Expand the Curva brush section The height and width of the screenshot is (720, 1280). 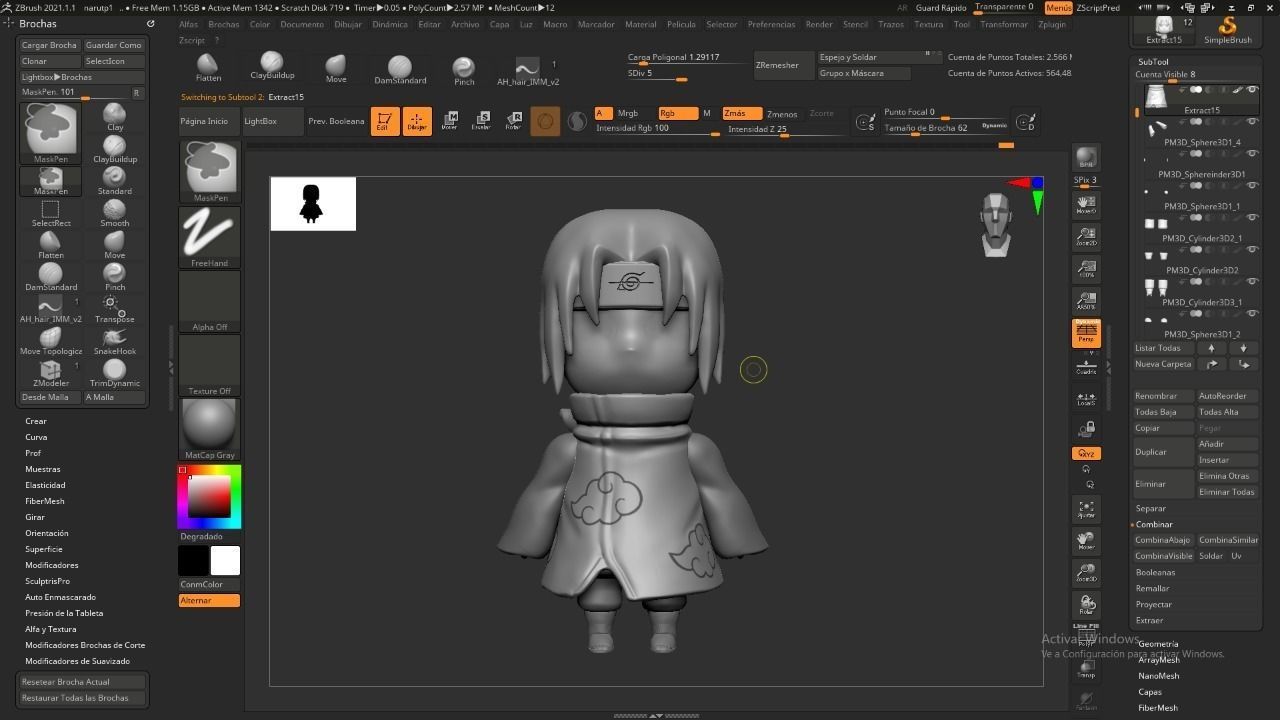pyautogui.click(x=36, y=437)
